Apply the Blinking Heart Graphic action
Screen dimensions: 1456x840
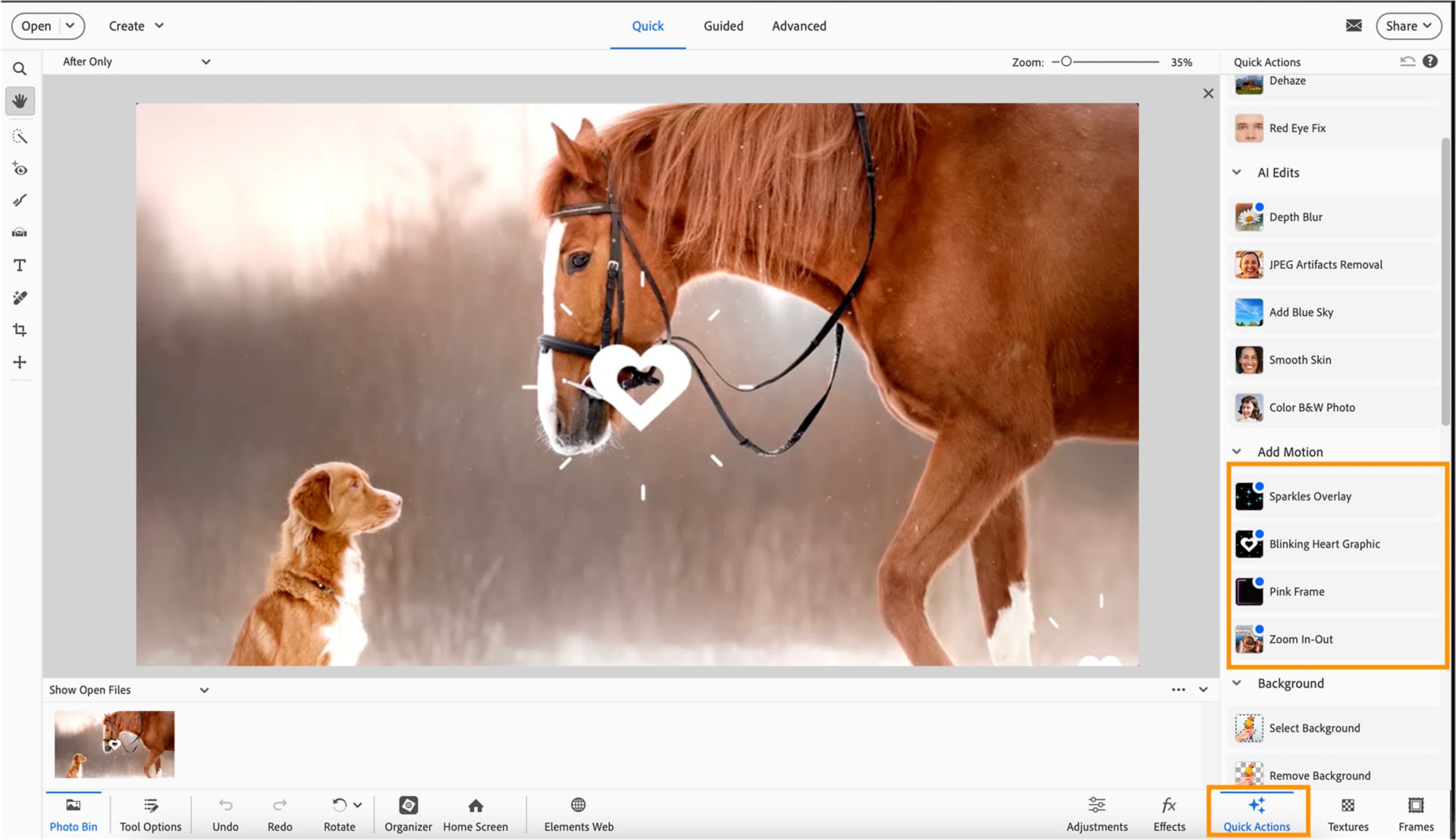coord(1323,544)
